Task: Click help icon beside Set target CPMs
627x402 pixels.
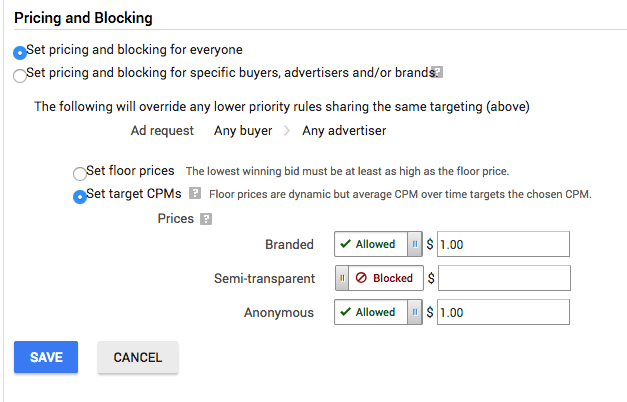Action: coord(196,194)
